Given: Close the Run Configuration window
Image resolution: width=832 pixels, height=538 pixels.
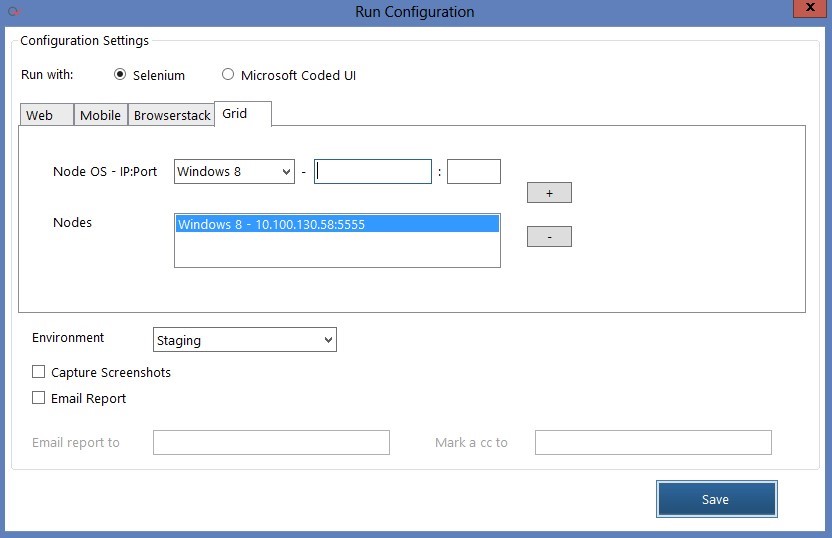Looking at the screenshot, I should point(810,8).
